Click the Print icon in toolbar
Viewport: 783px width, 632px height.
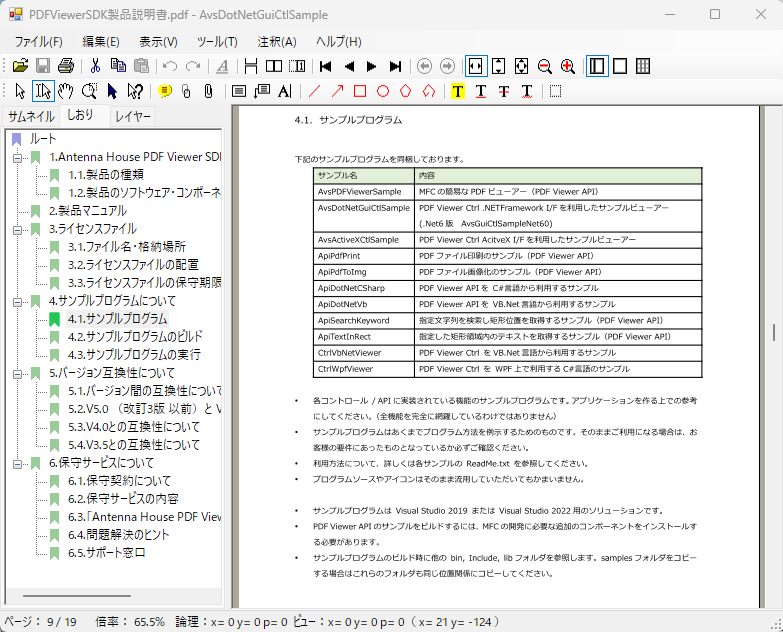[x=66, y=66]
